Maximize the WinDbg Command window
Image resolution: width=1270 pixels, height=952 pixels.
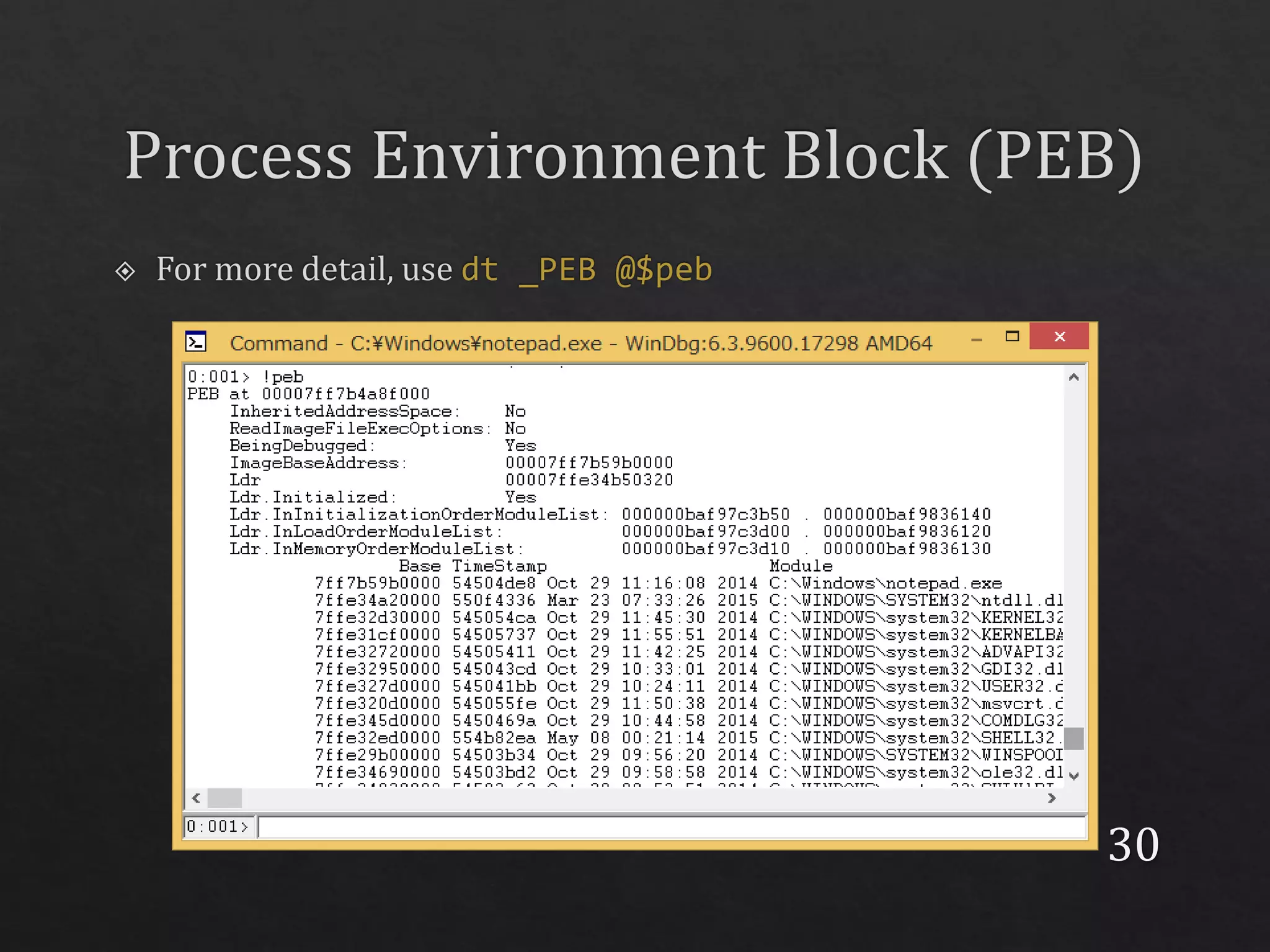pos(1012,337)
